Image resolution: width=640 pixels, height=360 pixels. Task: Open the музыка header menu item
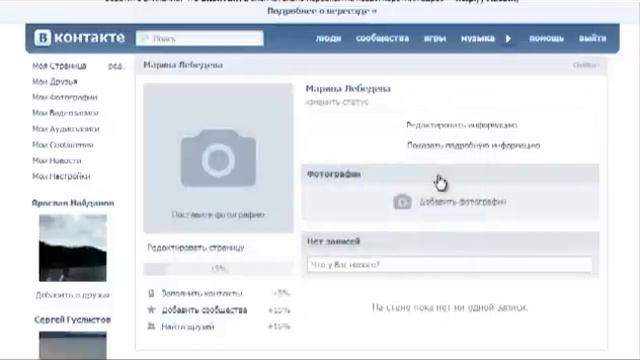(478, 38)
